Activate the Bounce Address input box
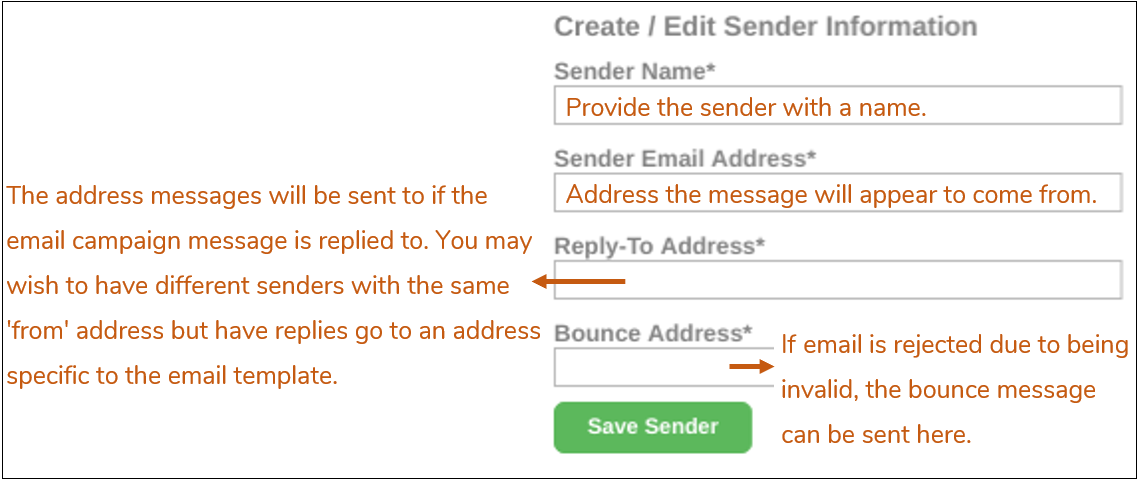Viewport: 1138px width, 479px height. click(x=664, y=367)
